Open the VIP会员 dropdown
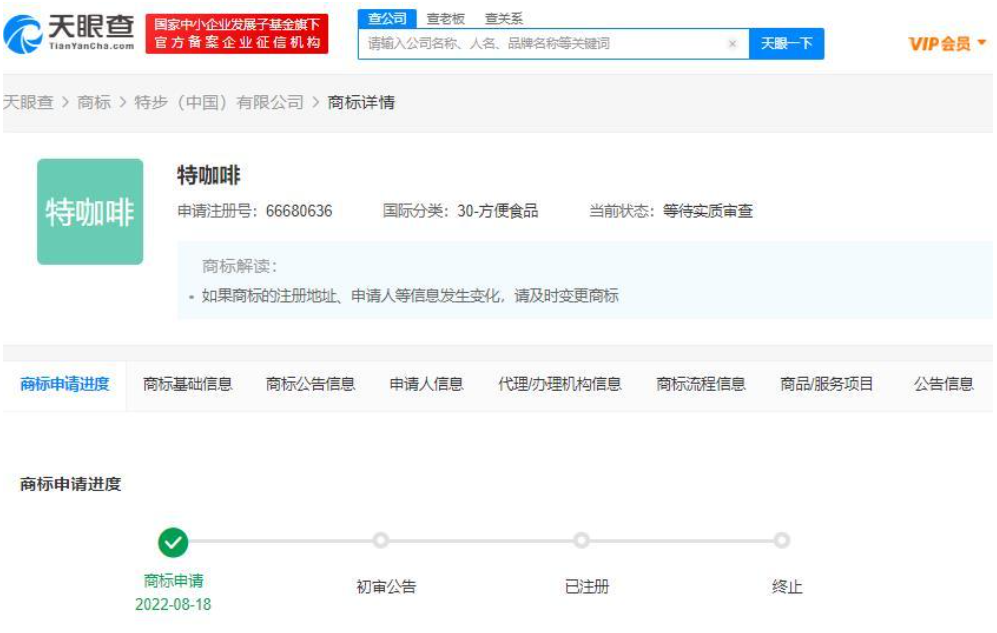Viewport: 997px width, 633px height. click(x=947, y=44)
